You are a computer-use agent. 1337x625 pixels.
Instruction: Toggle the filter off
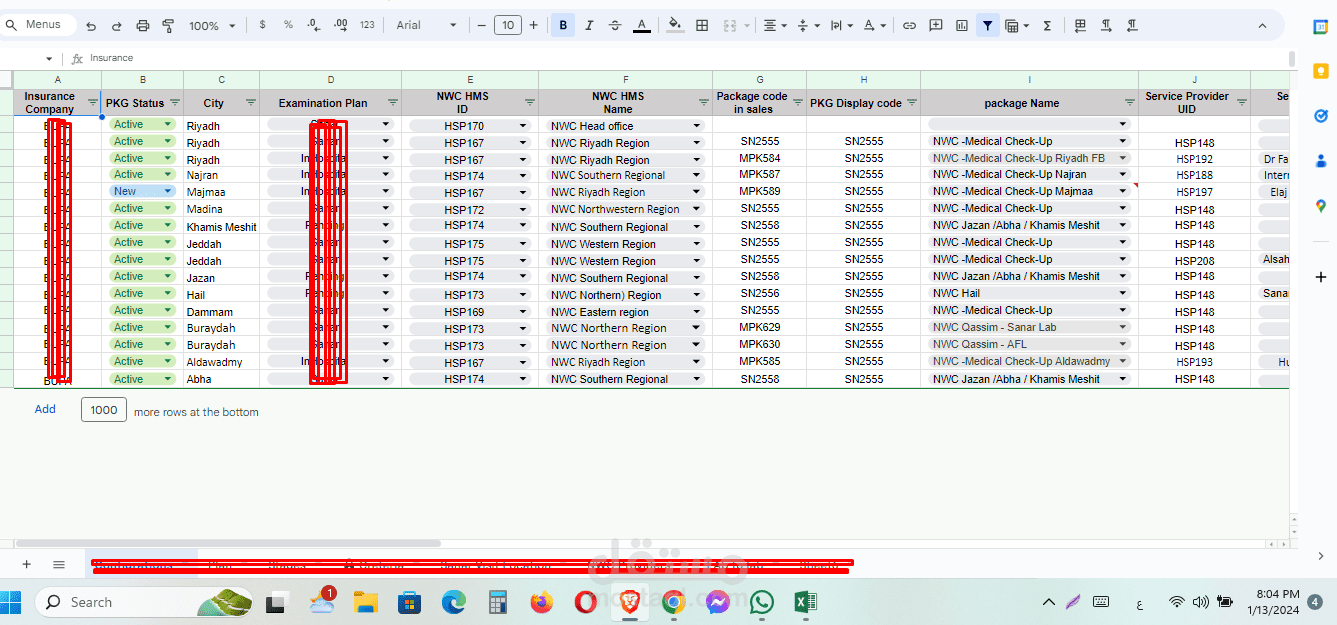(987, 25)
